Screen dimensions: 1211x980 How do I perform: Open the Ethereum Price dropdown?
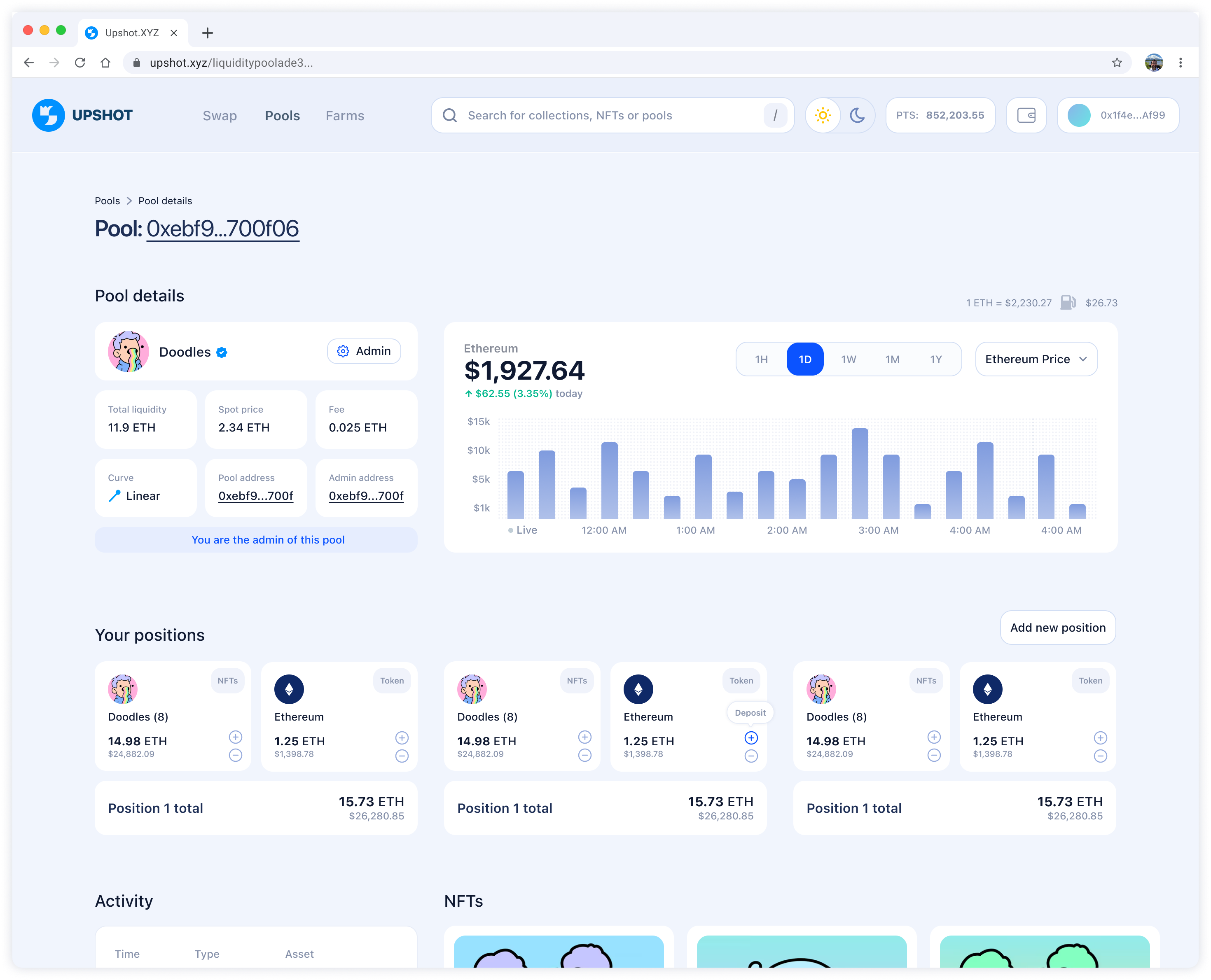point(1036,359)
